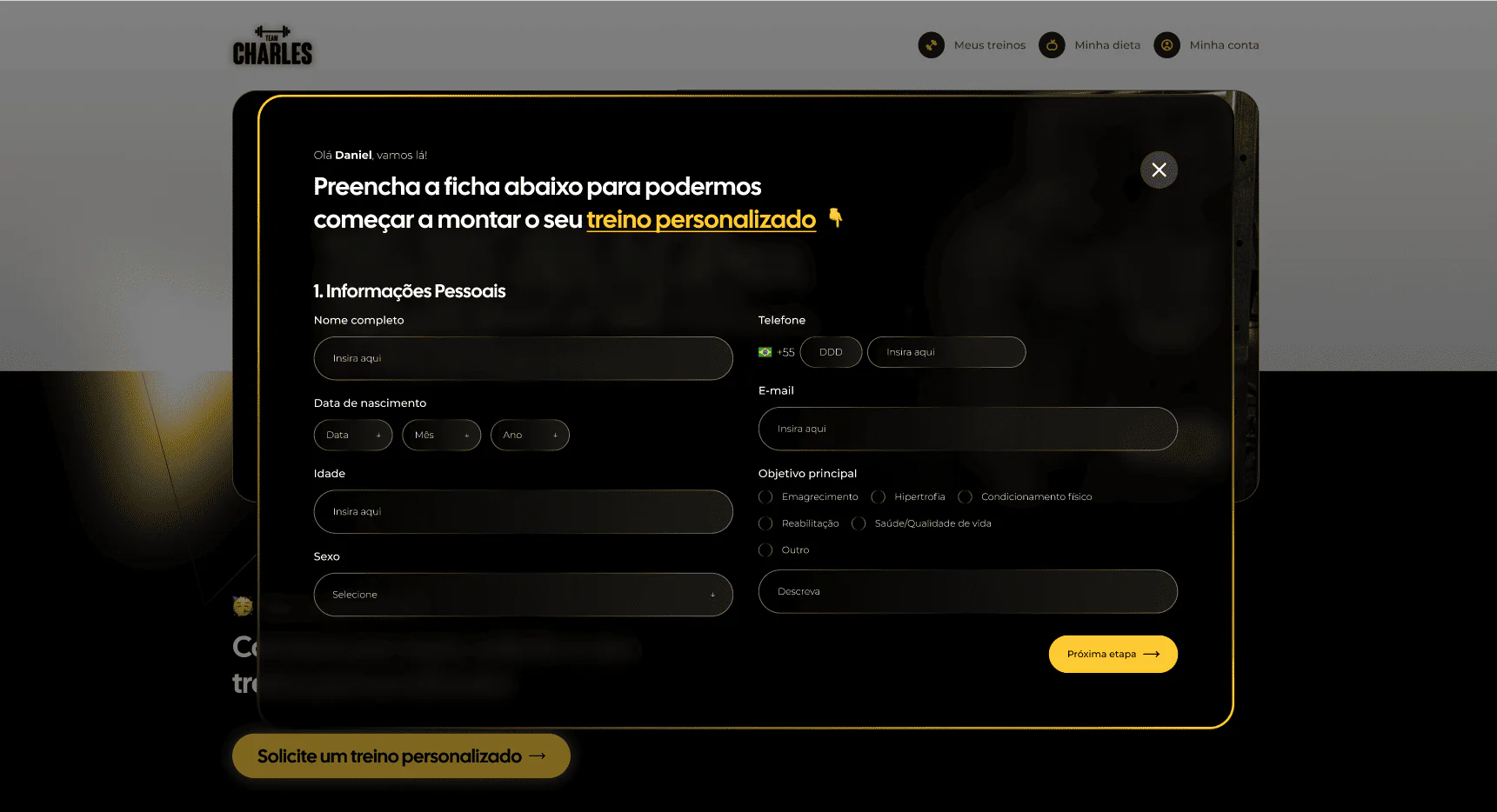Select the Emagrecimento radio option
The image size is (1497, 812).
(765, 497)
